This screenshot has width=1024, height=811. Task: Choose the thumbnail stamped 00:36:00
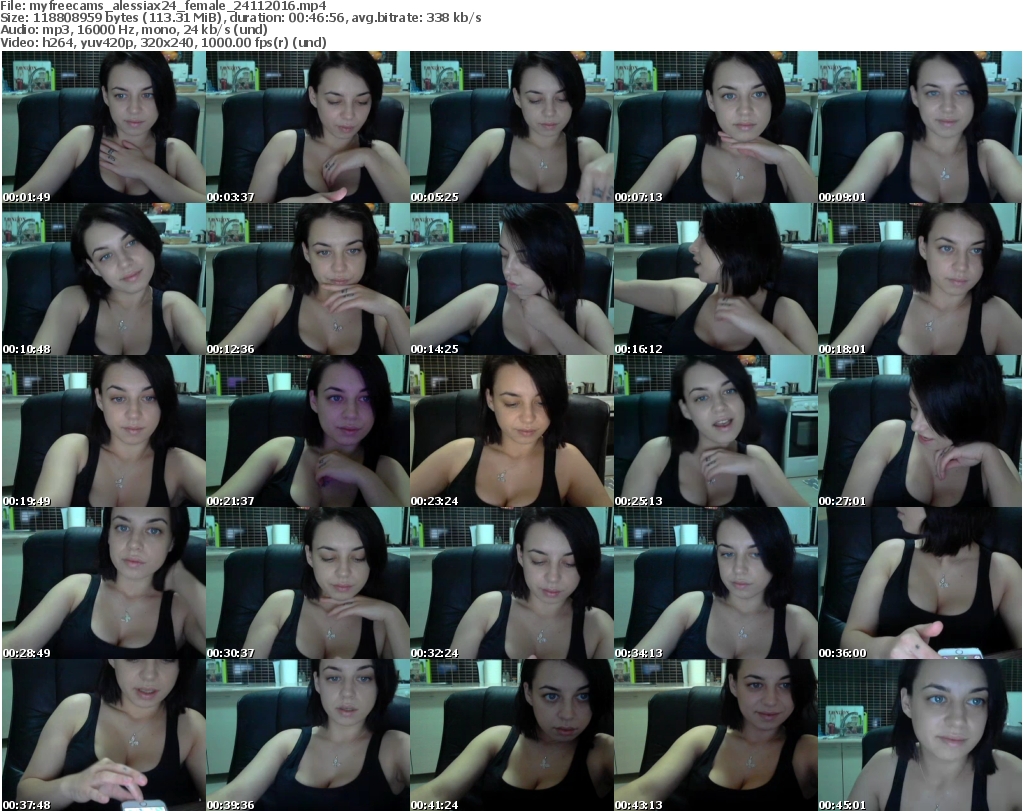point(920,583)
